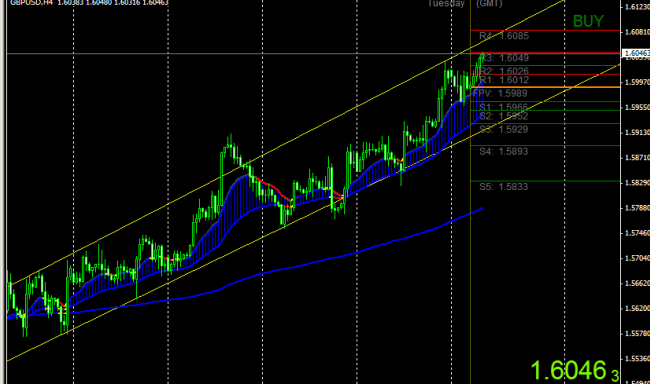The height and width of the screenshot is (384, 650).
Task: Select the lowest green S5 support line
Action: [x=546, y=181]
